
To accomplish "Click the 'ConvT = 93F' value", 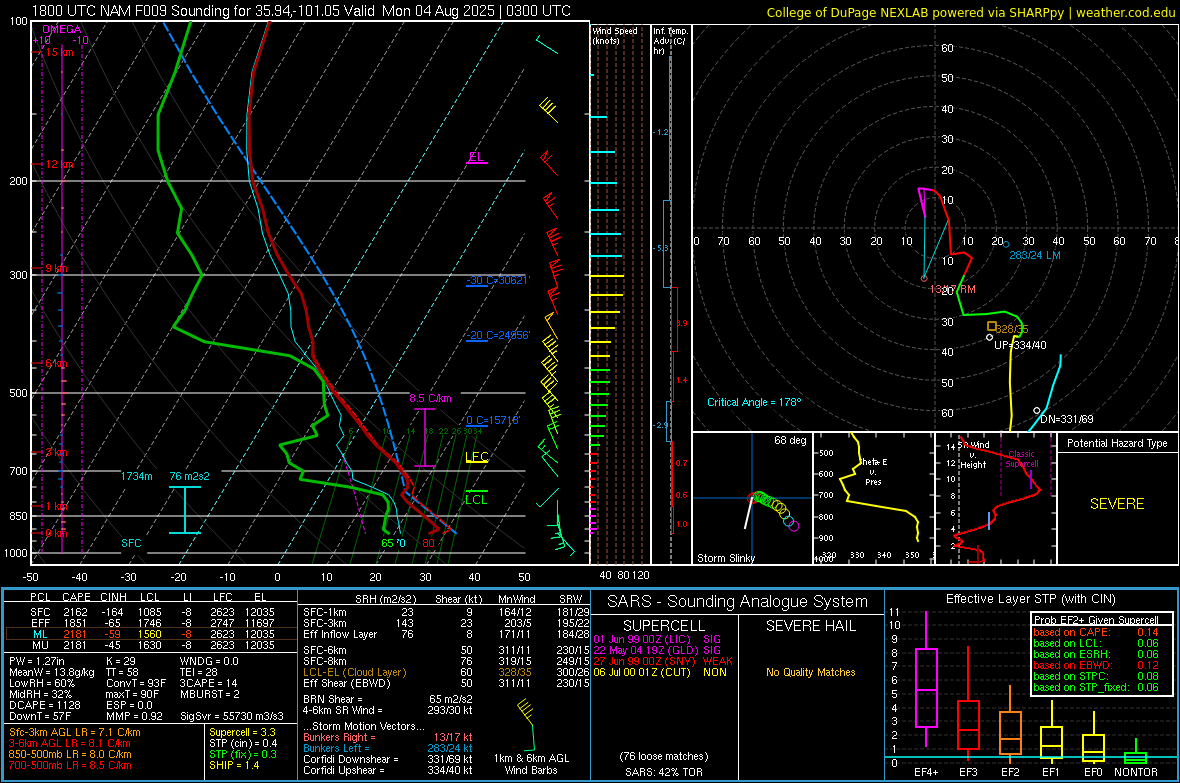I will [x=133, y=684].
